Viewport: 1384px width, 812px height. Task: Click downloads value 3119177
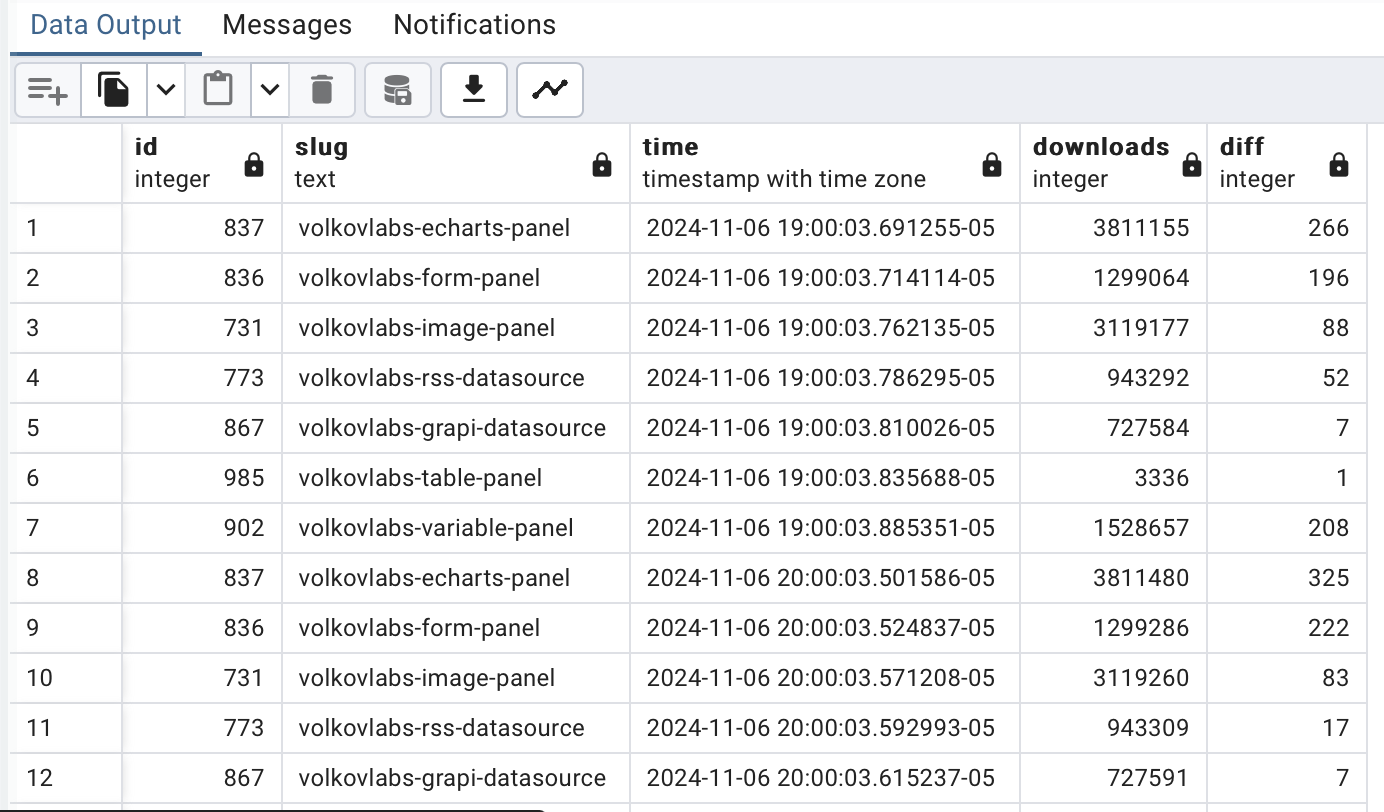point(1113,328)
